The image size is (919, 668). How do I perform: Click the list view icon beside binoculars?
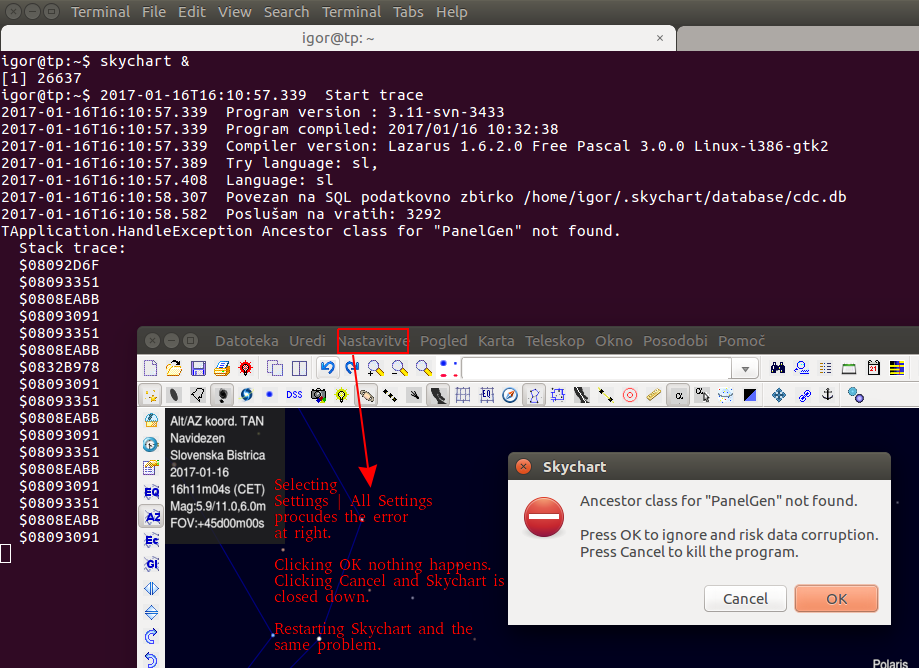click(825, 368)
